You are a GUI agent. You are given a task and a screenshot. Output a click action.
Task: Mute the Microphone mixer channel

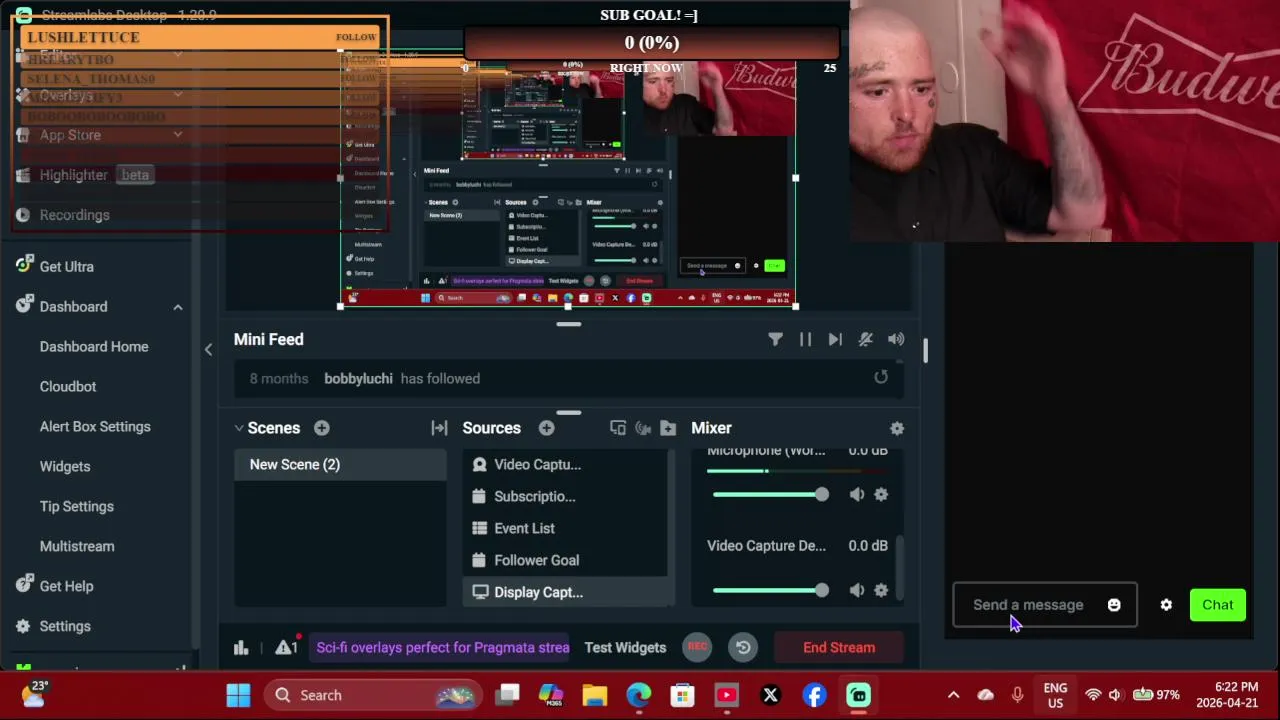coord(857,494)
